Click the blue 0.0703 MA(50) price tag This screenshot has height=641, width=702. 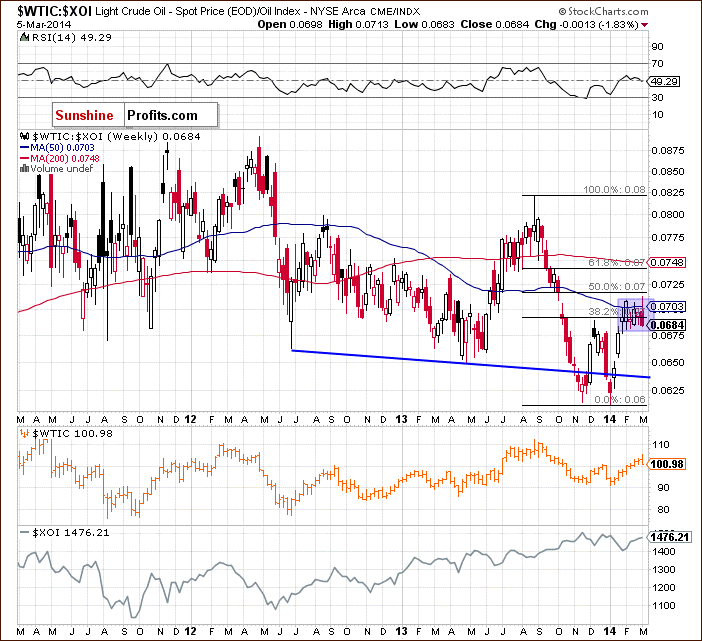tap(667, 307)
